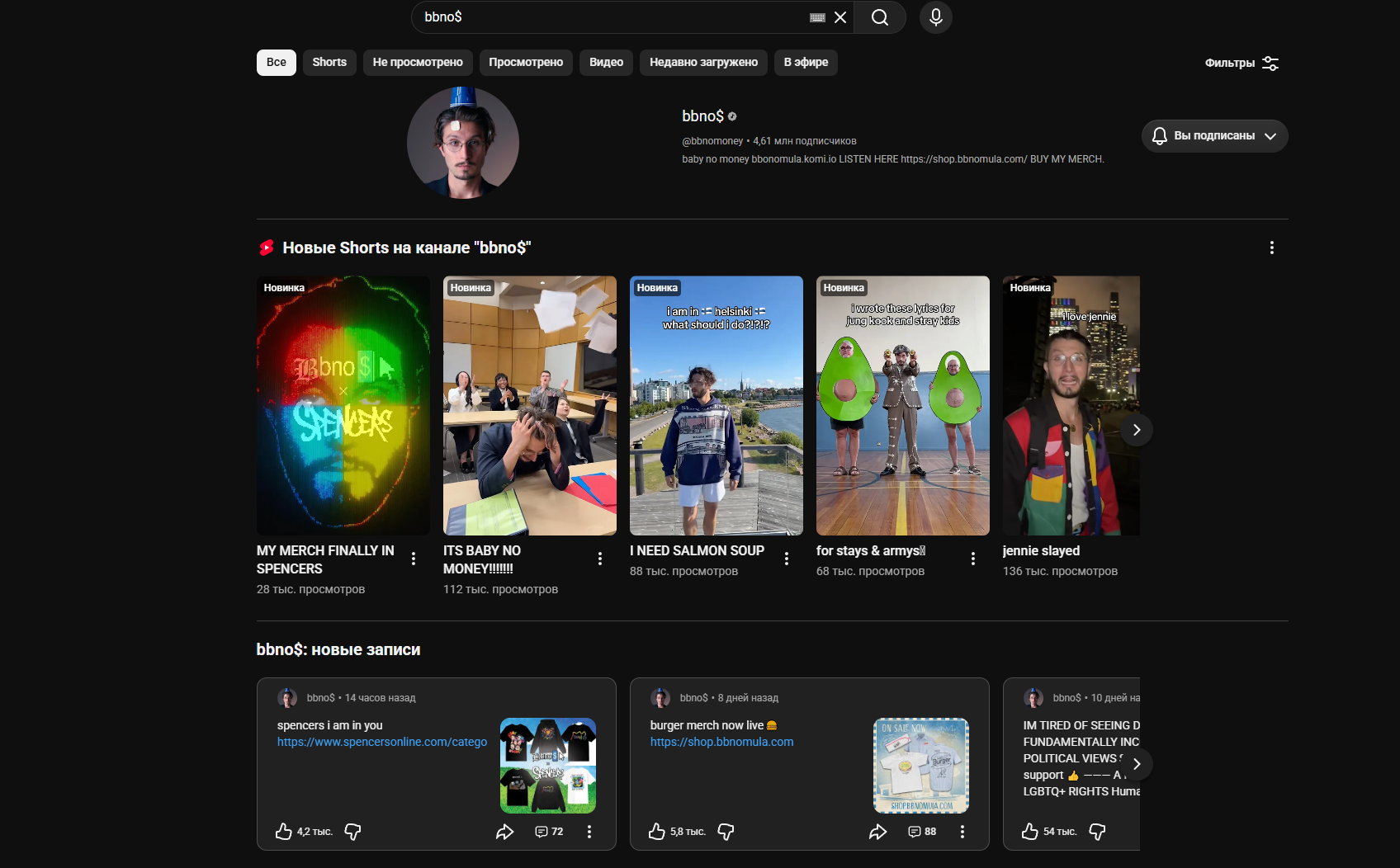Select the Не просмотрено filter chip
The width and height of the screenshot is (1400, 868).
[x=418, y=63]
